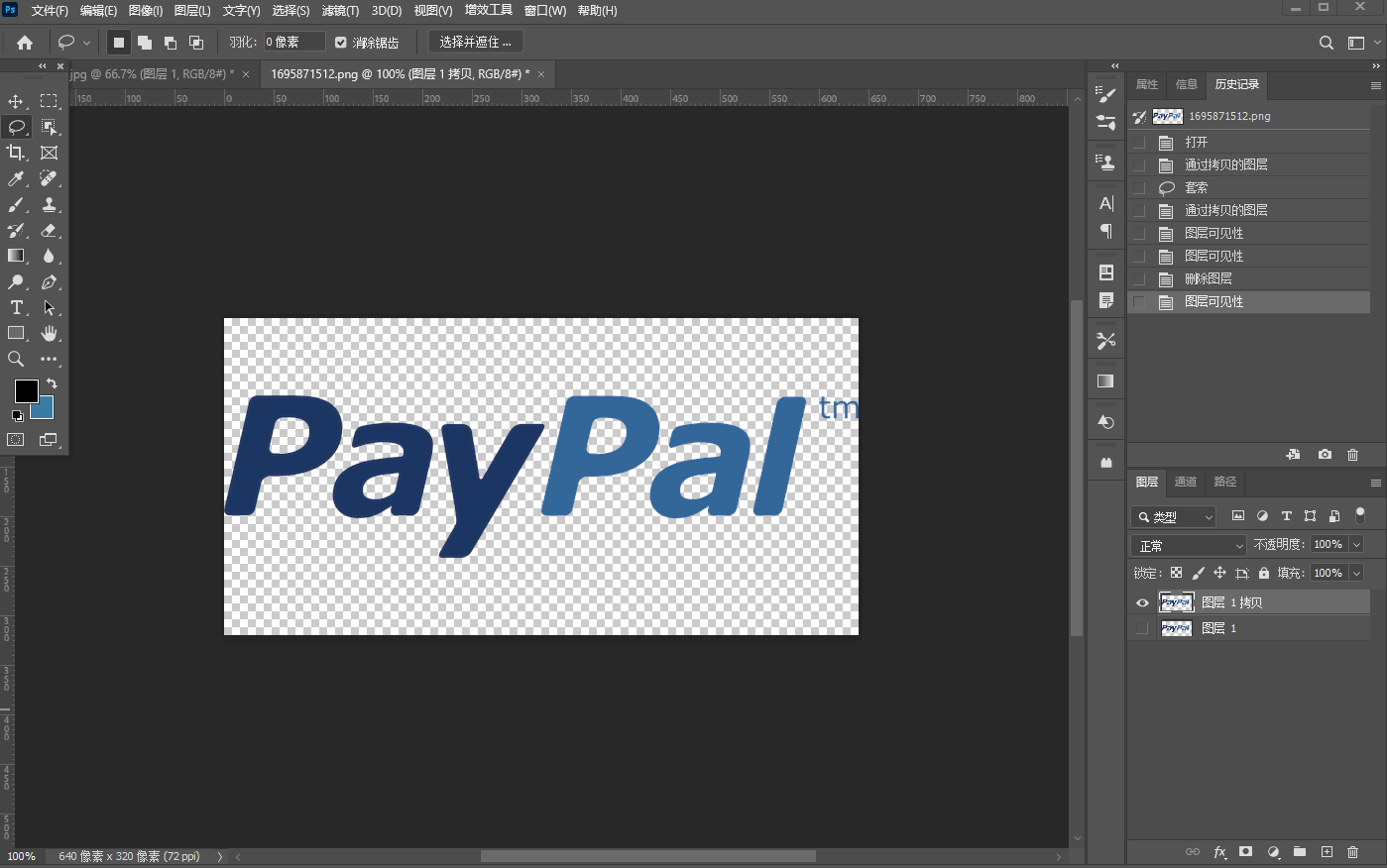Open opacity slider dropdown arrow

click(1356, 544)
